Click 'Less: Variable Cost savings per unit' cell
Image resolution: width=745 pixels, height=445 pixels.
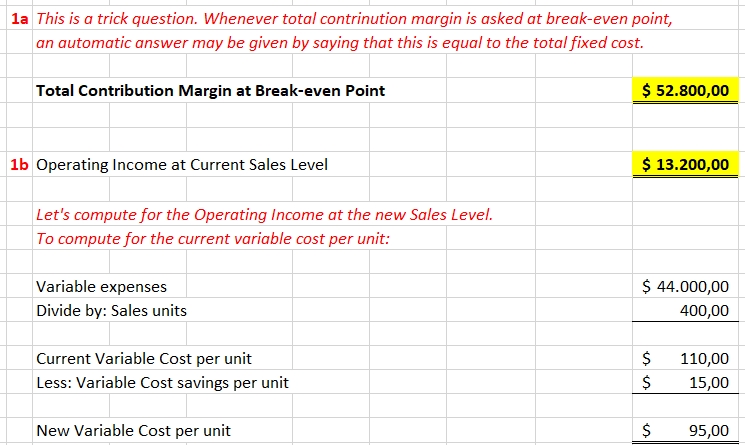pos(162,381)
